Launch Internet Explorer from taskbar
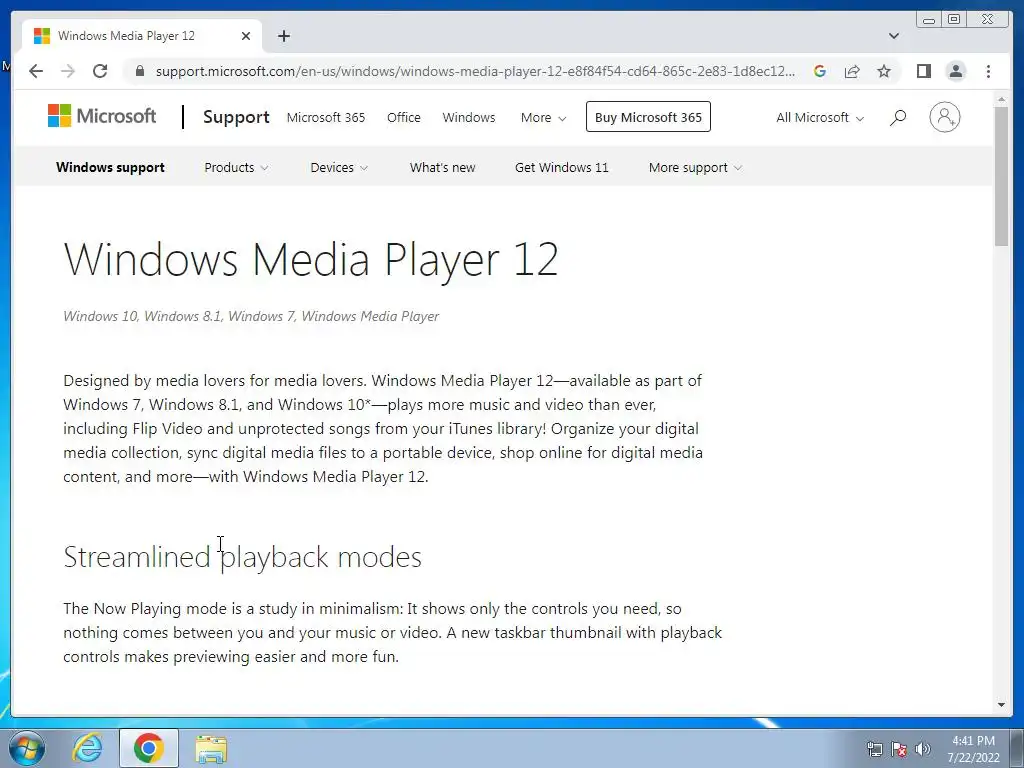Viewport: 1024px width, 768px height. (x=87, y=748)
